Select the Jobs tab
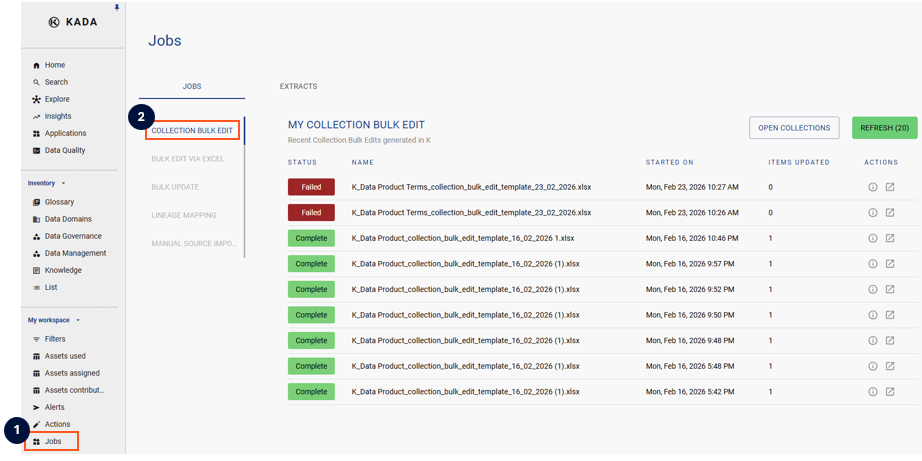Image resolution: width=922 pixels, height=461 pixels. coord(192,86)
